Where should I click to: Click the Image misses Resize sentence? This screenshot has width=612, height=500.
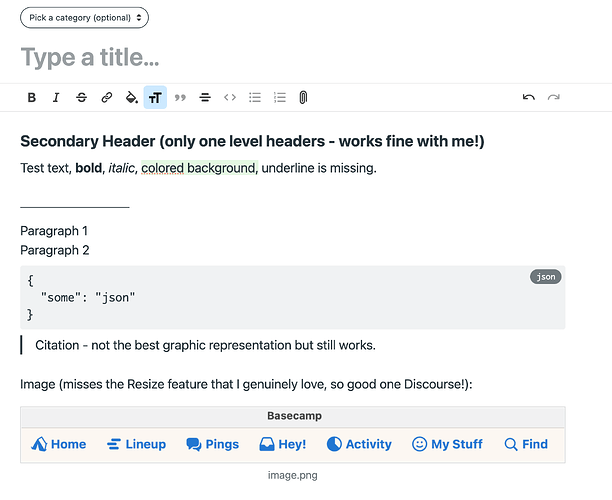pyautogui.click(x=246, y=384)
